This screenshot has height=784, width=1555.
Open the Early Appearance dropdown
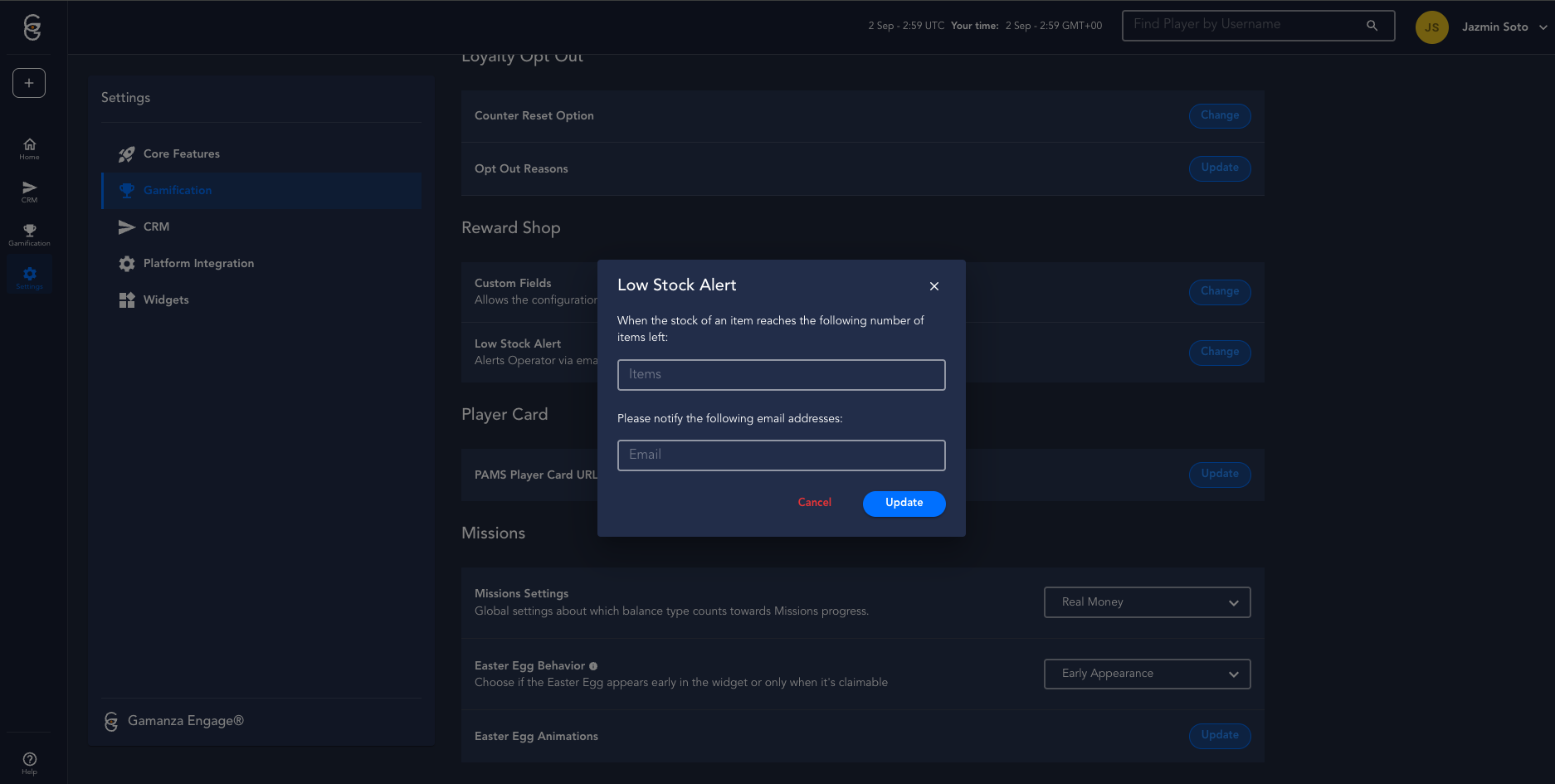[1147, 674]
